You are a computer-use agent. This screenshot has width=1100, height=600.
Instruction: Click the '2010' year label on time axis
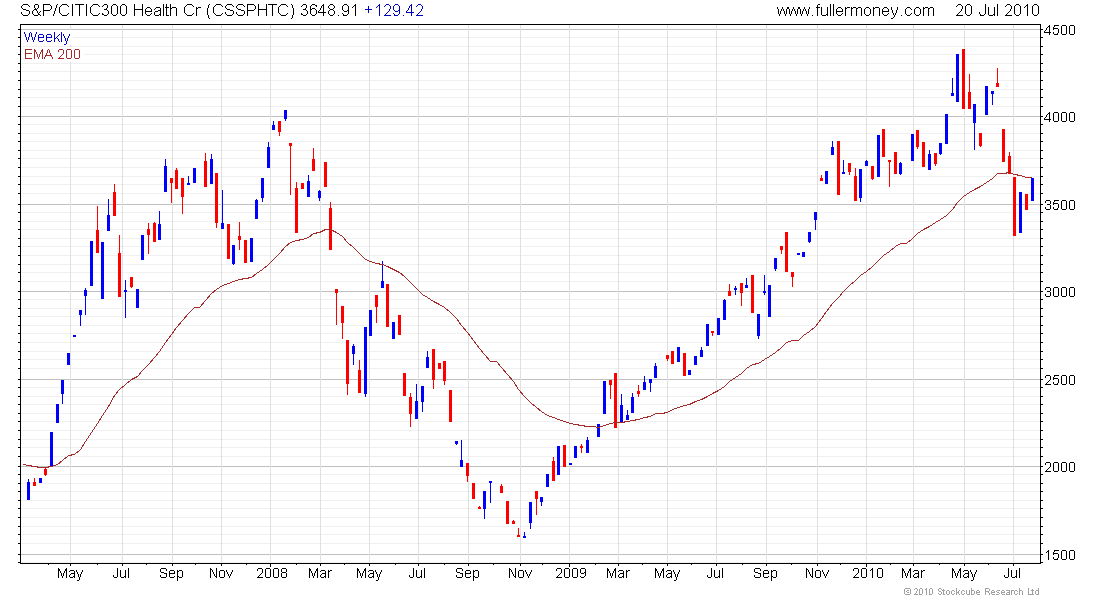(868, 573)
